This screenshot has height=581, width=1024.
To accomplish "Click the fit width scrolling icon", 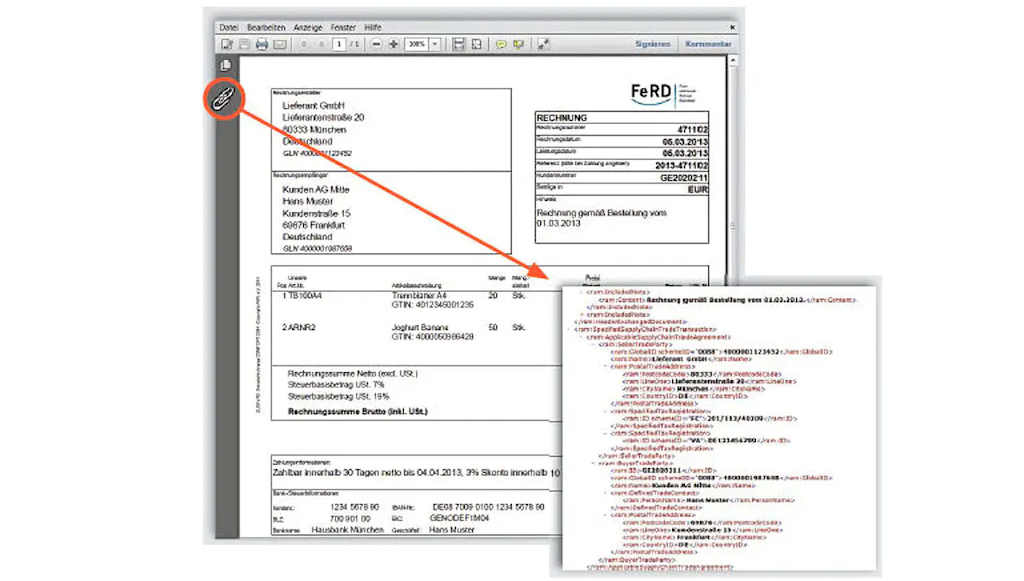I will 458,44.
